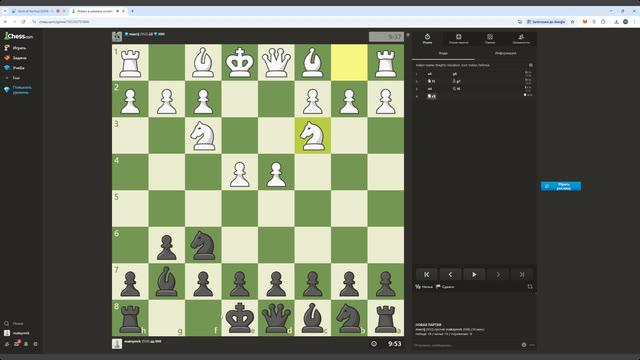The height and width of the screenshot is (360, 640).
Task: Select move 3 black Nf6 in move list
Action: [456, 89]
